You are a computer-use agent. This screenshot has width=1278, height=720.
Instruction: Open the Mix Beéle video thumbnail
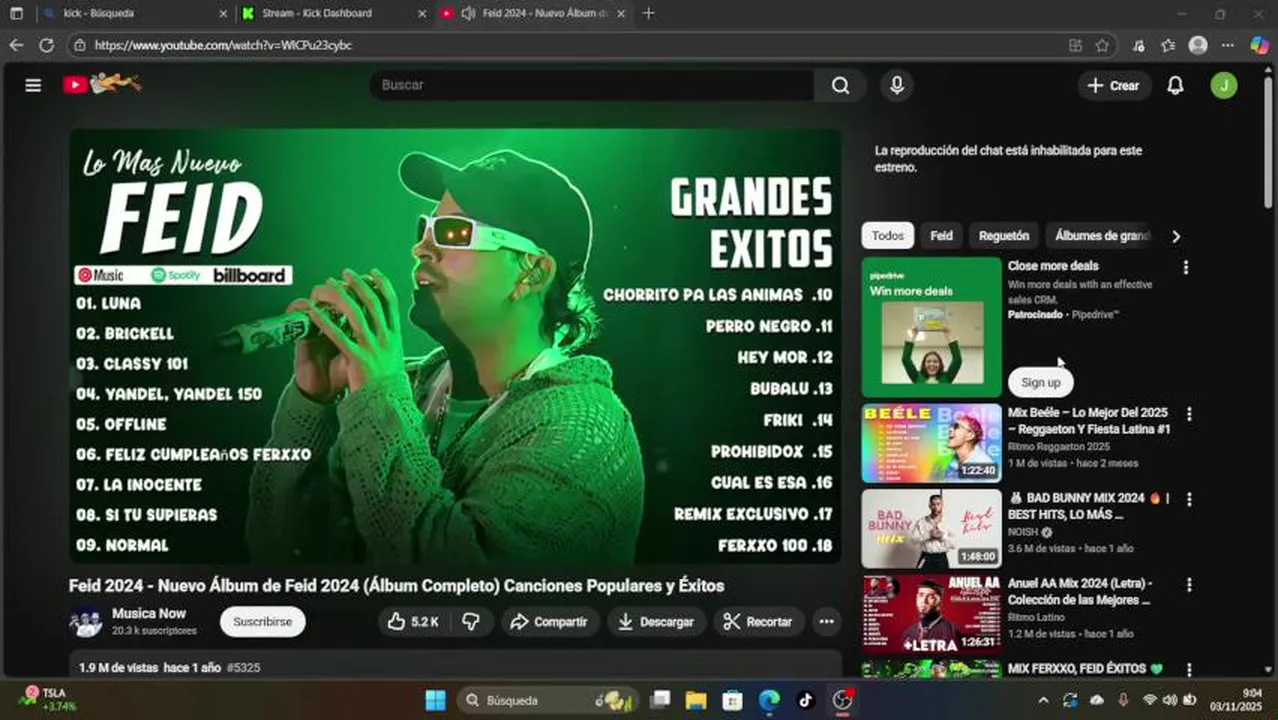coord(931,443)
